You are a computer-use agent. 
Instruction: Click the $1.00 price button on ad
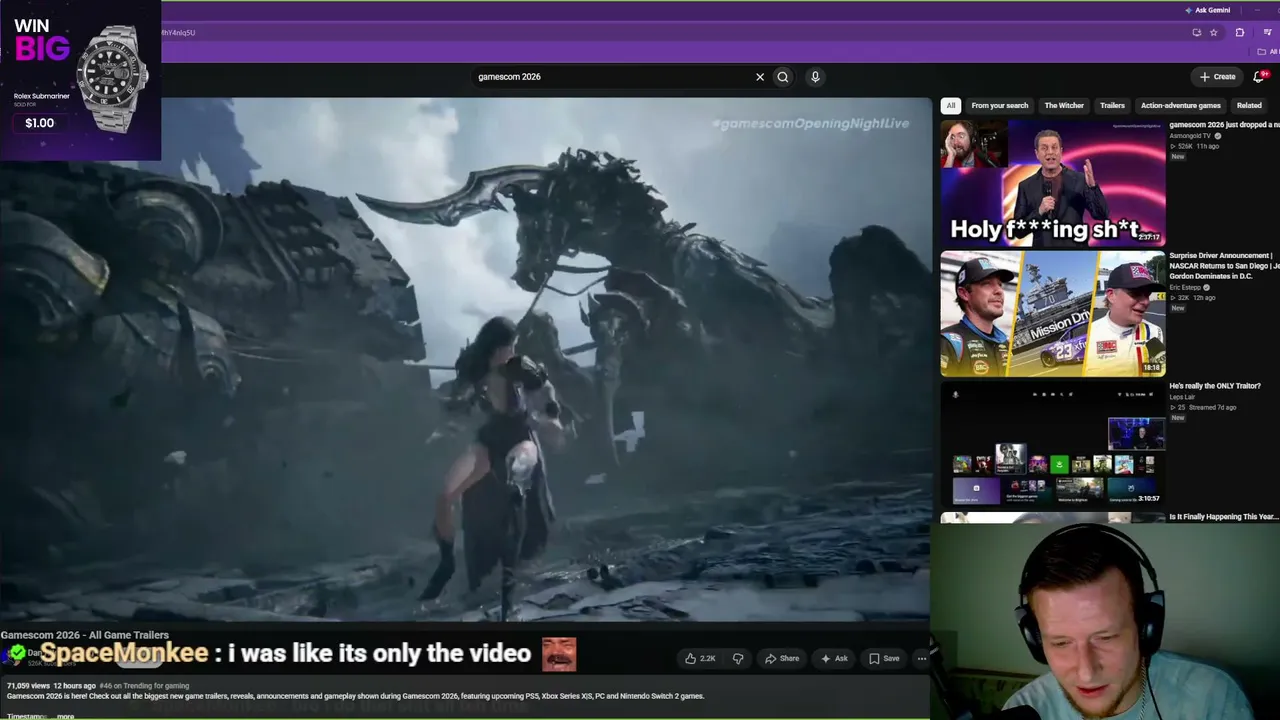coord(40,123)
